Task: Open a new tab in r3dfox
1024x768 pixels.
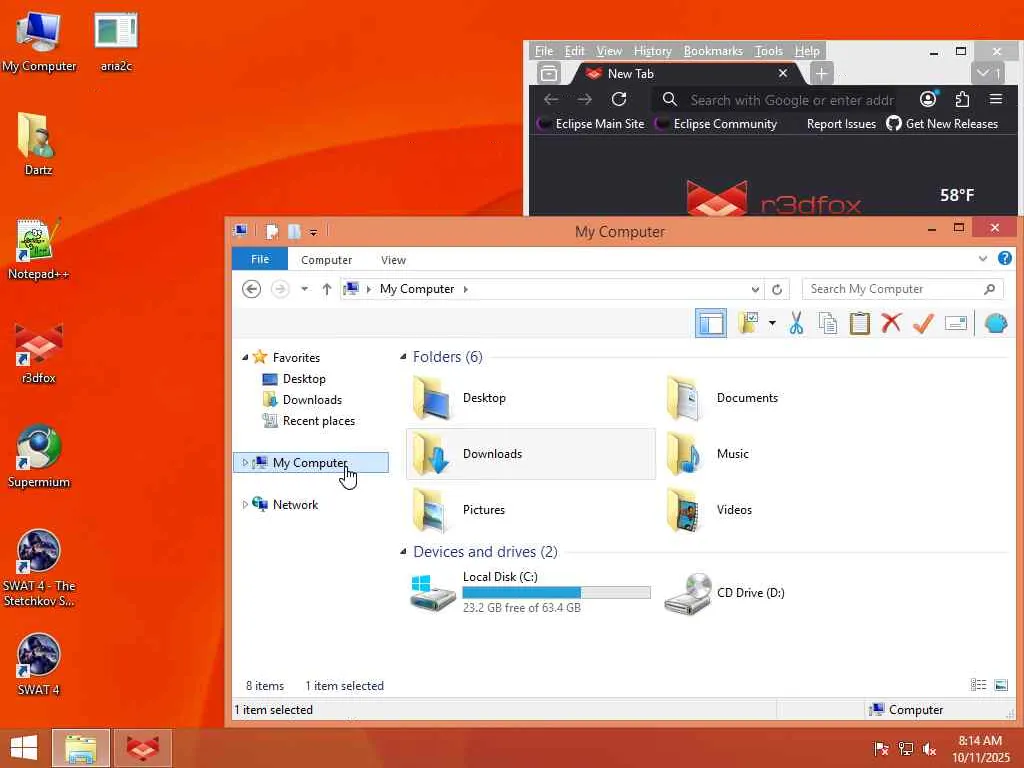Action: (822, 74)
